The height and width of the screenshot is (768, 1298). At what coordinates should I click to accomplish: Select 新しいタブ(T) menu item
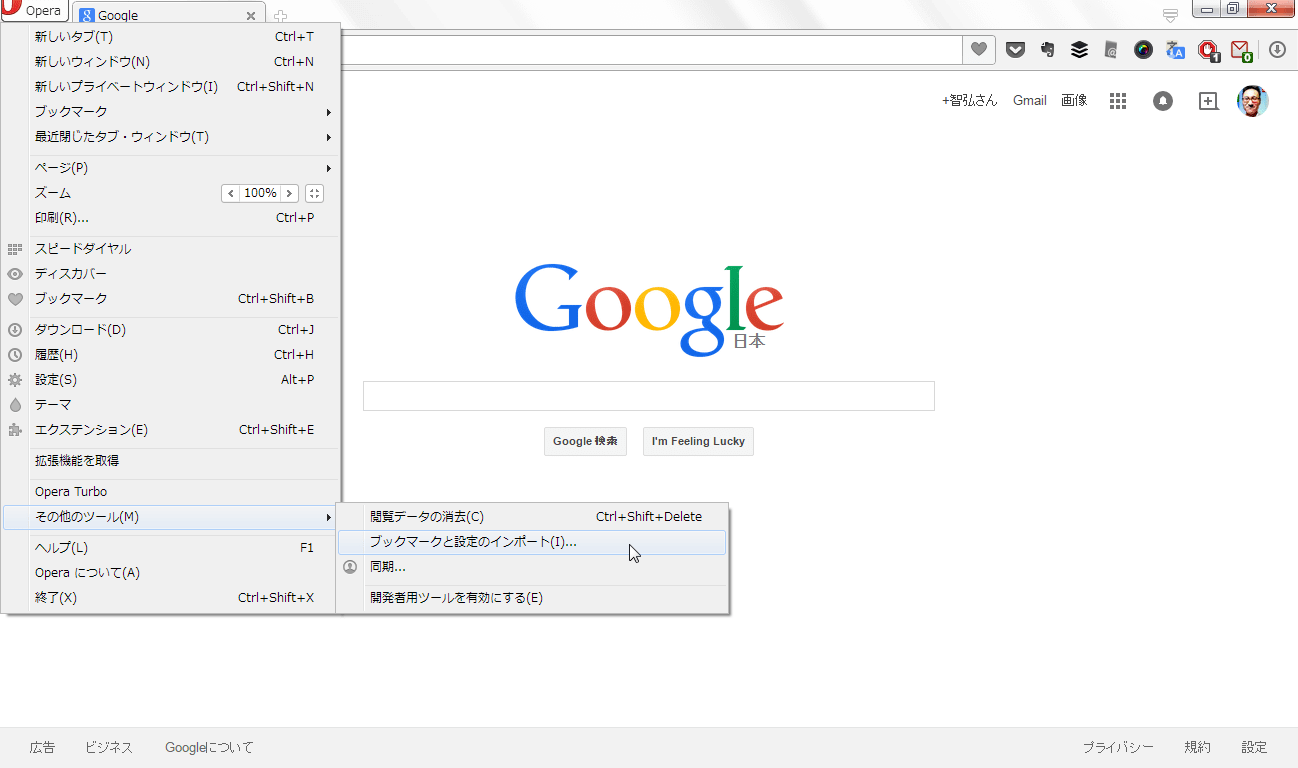[x=171, y=36]
